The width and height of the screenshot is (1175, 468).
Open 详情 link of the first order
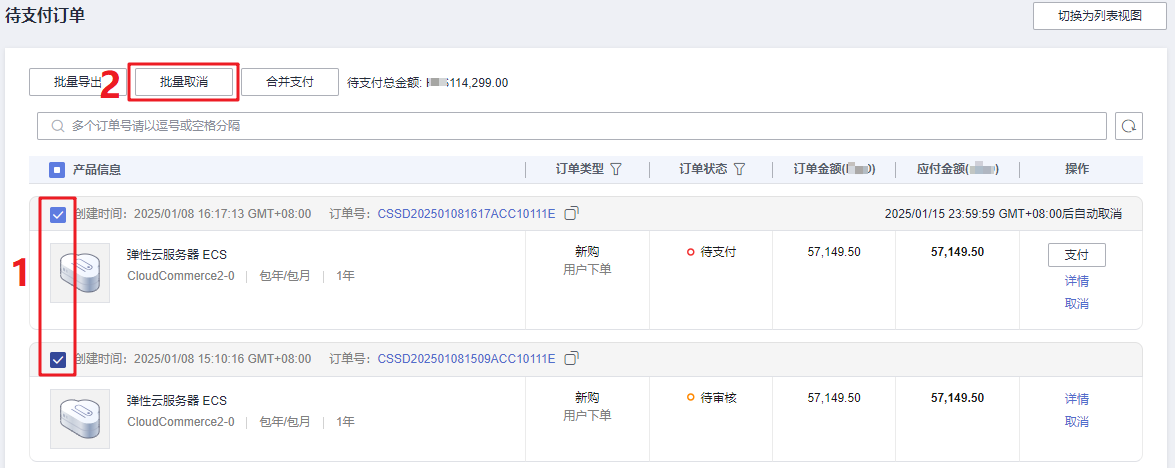click(x=1077, y=282)
